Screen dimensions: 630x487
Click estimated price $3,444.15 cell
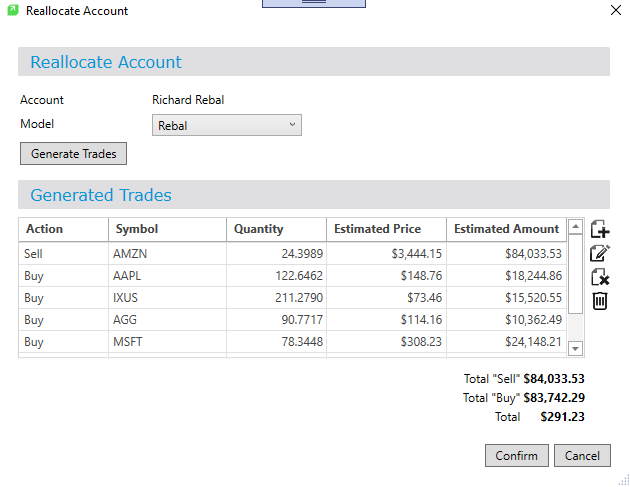[387, 254]
